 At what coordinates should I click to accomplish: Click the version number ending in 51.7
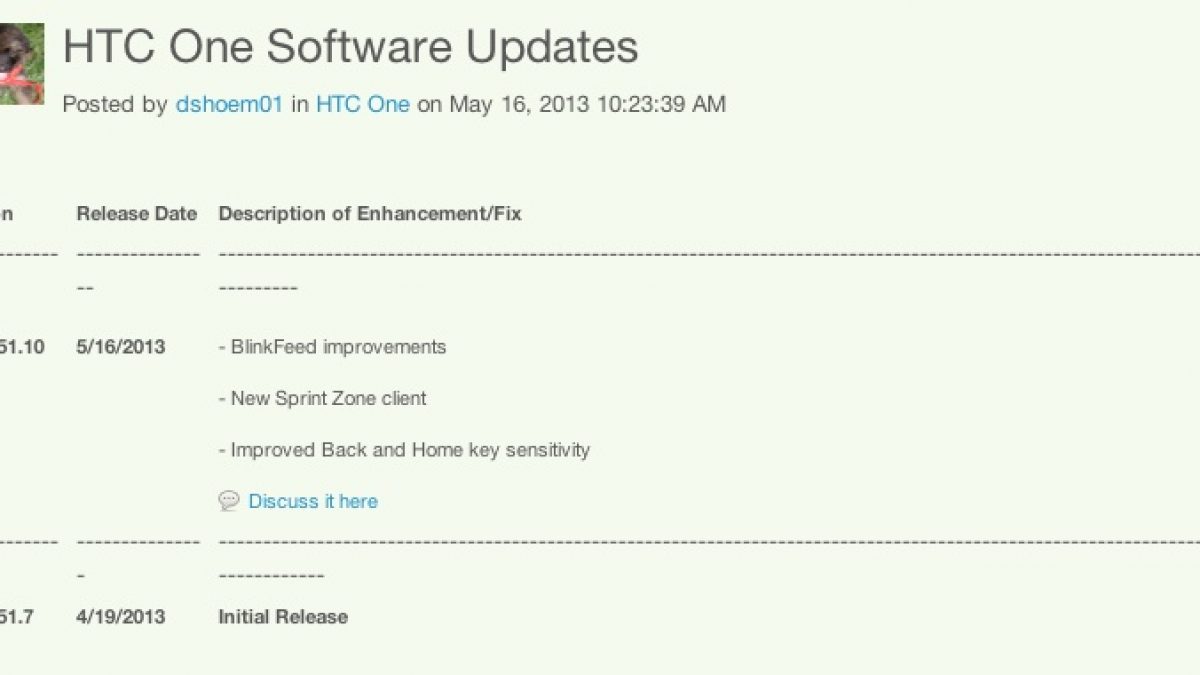coord(16,617)
